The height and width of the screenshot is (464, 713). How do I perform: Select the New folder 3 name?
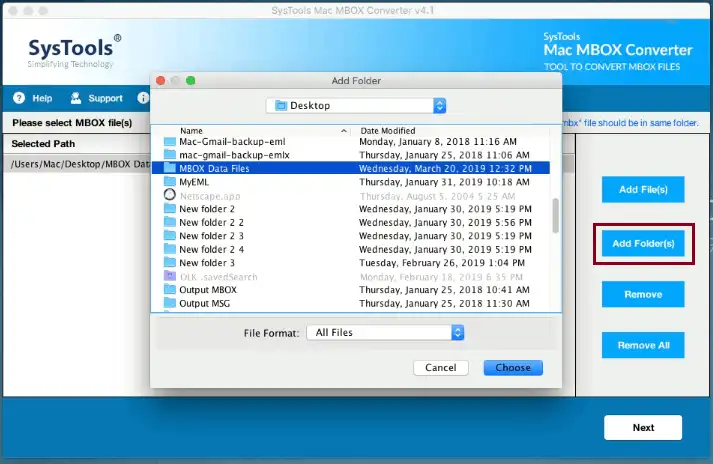point(207,262)
